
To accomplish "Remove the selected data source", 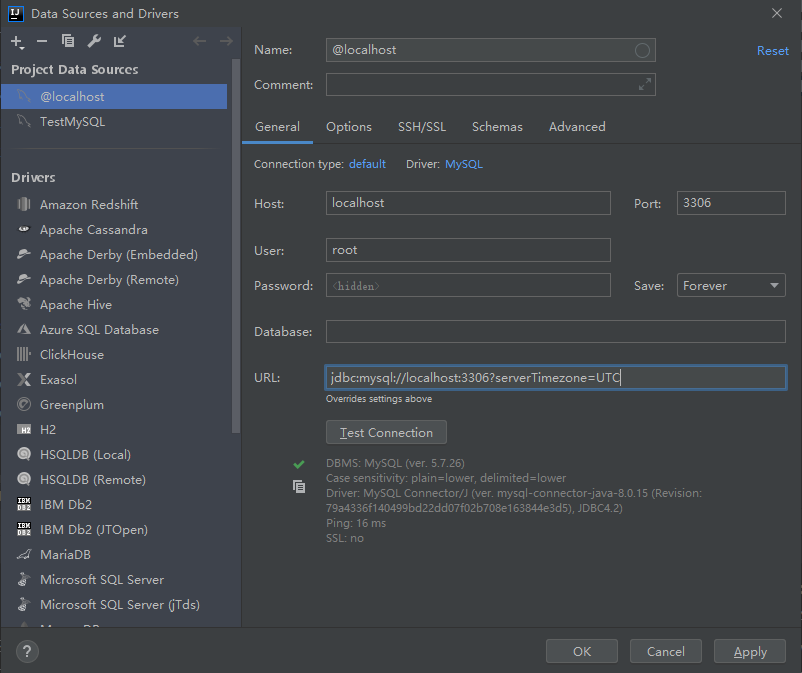I will pyautogui.click(x=42, y=41).
